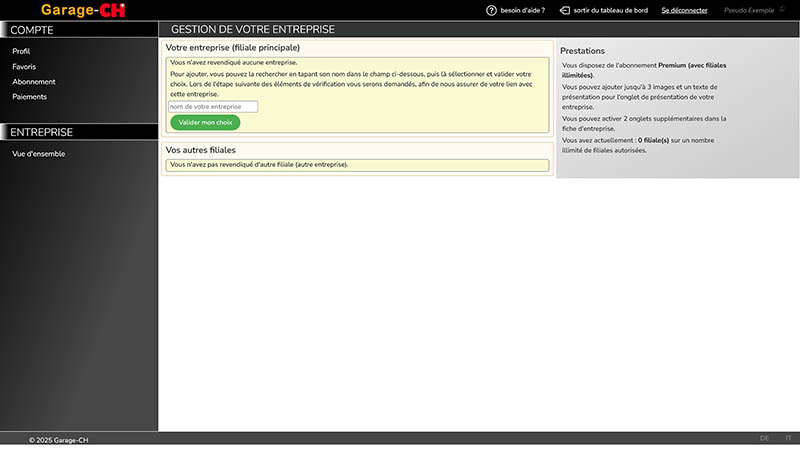
Task: Open 'besoin d'aide ?' help link
Action: coord(522,10)
